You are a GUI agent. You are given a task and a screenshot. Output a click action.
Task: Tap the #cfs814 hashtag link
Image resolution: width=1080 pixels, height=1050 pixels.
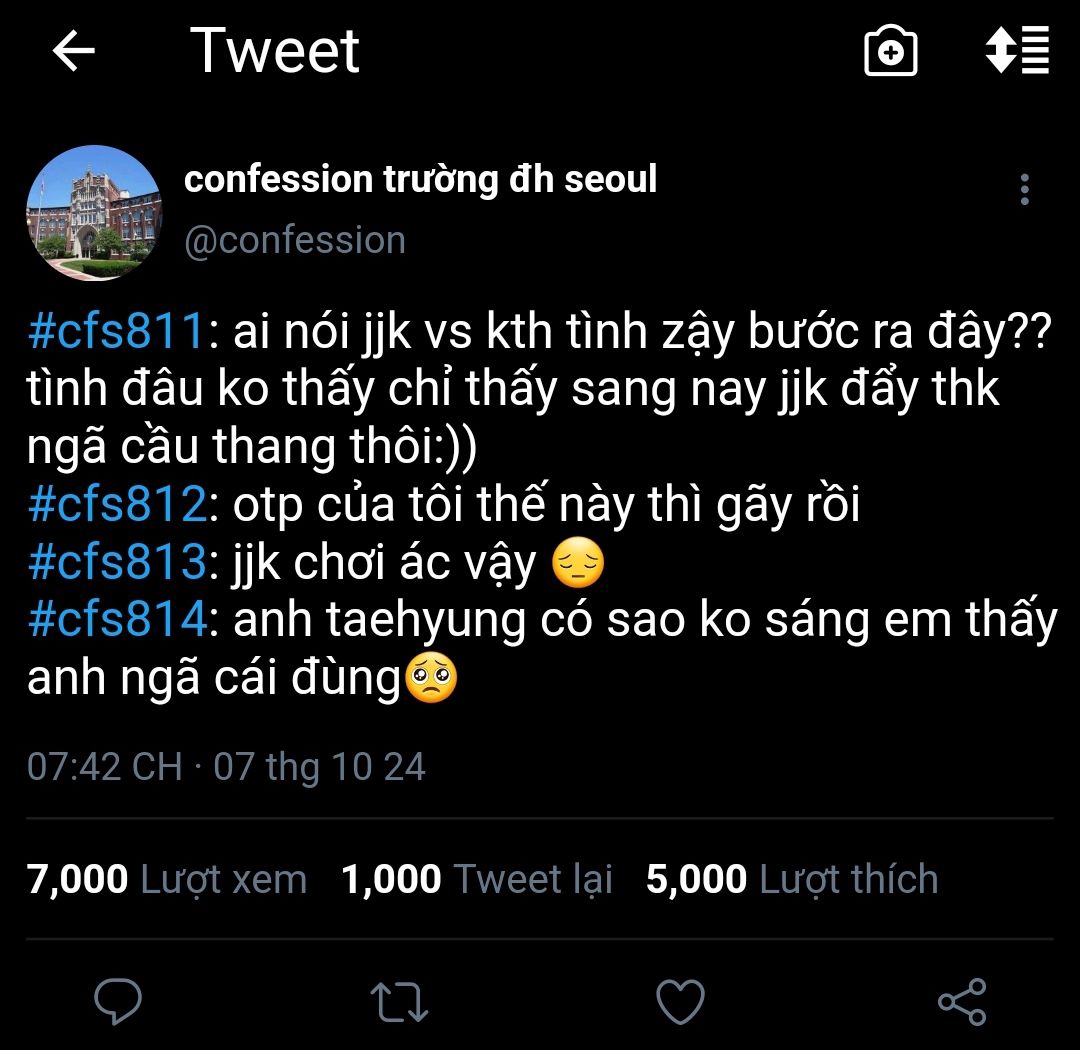pyautogui.click(x=116, y=621)
